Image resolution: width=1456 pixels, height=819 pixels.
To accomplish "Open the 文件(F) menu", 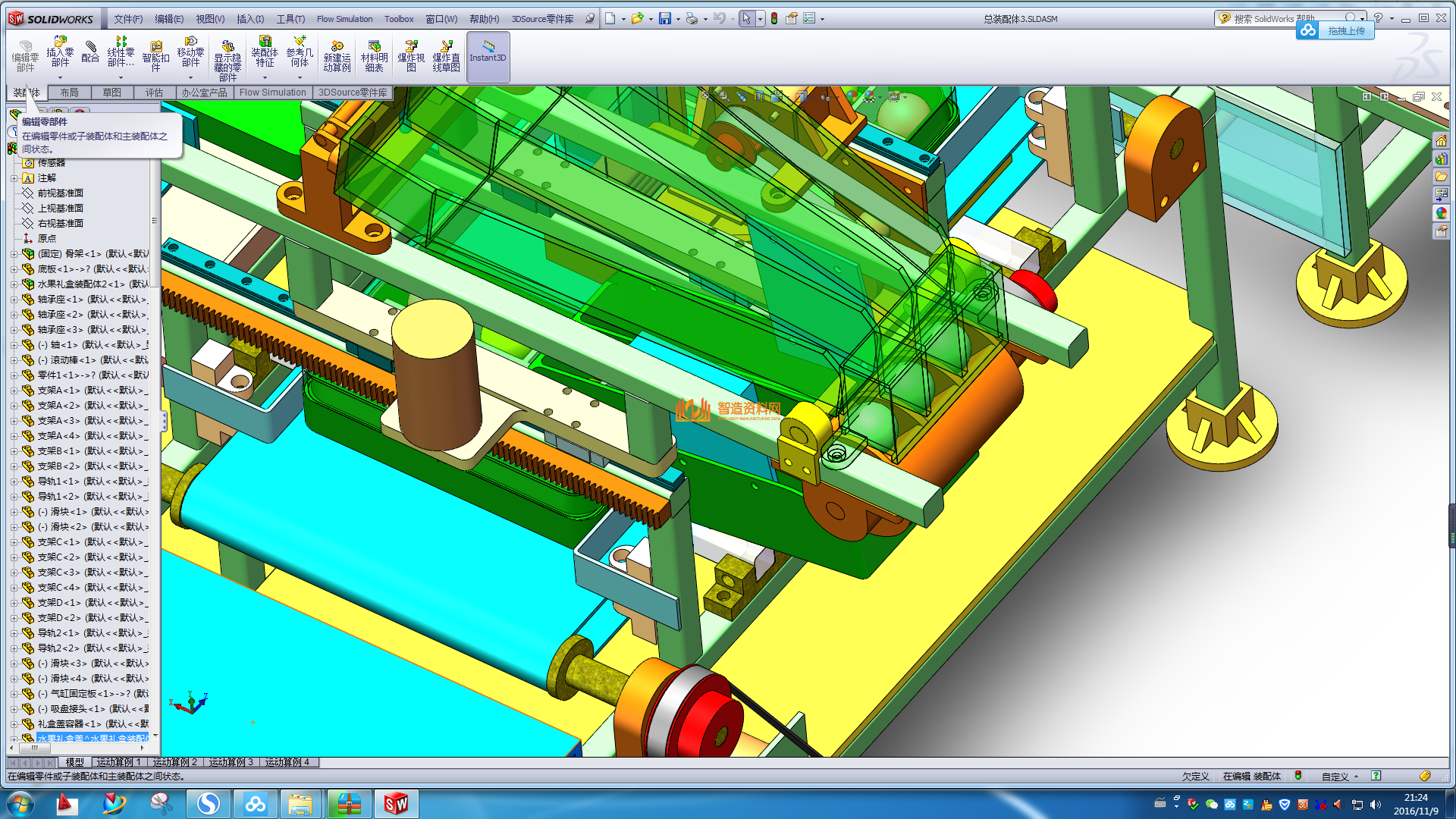I will [x=128, y=19].
